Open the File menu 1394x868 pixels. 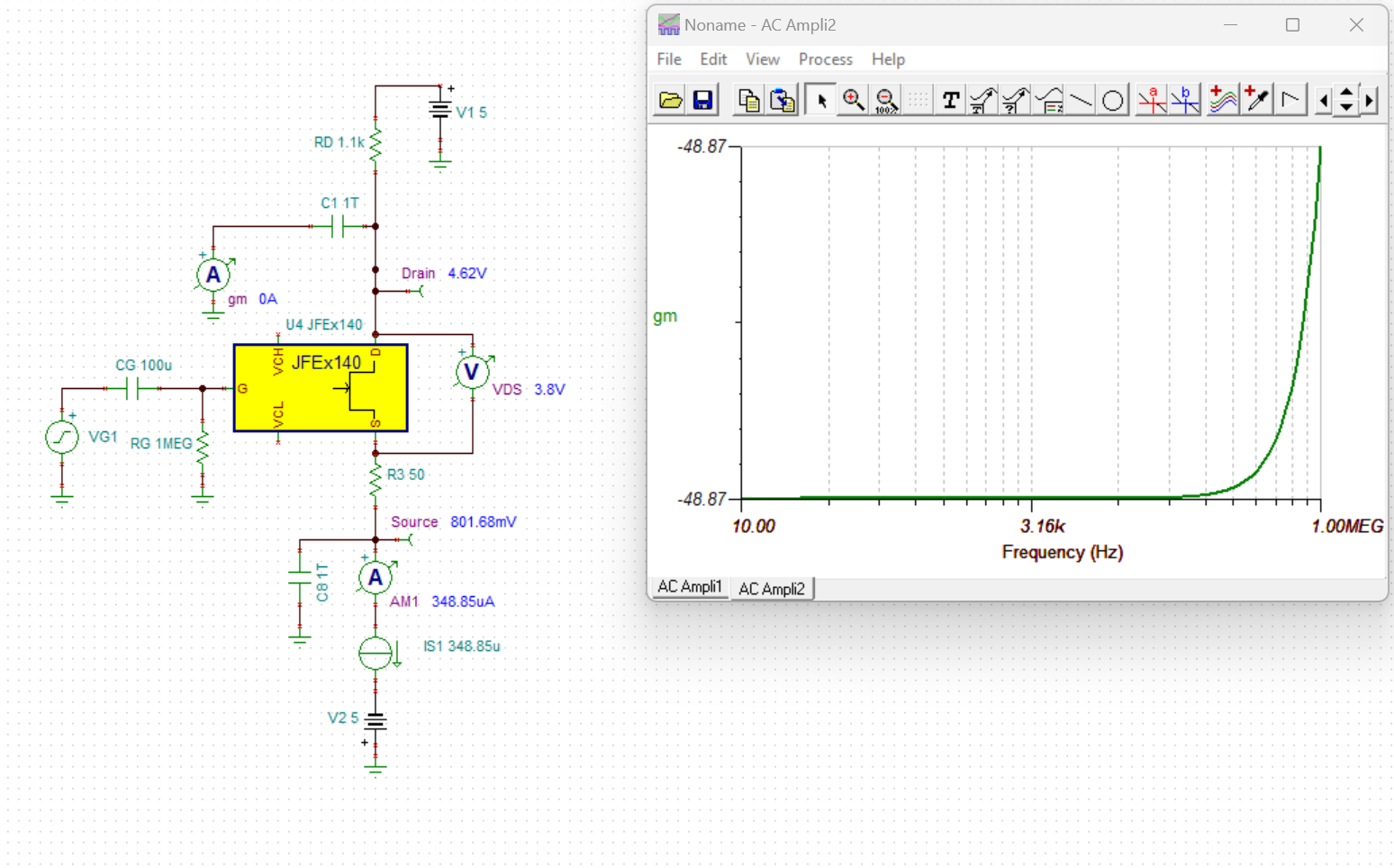(x=669, y=59)
